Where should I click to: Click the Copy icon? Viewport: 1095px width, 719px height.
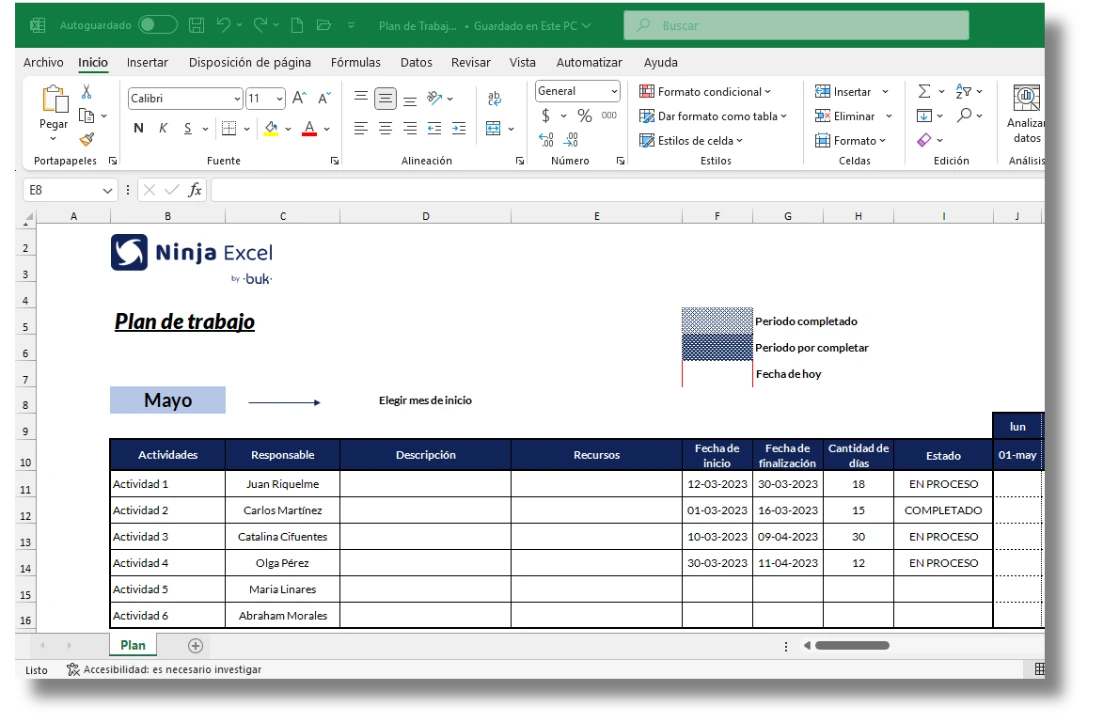(87, 115)
